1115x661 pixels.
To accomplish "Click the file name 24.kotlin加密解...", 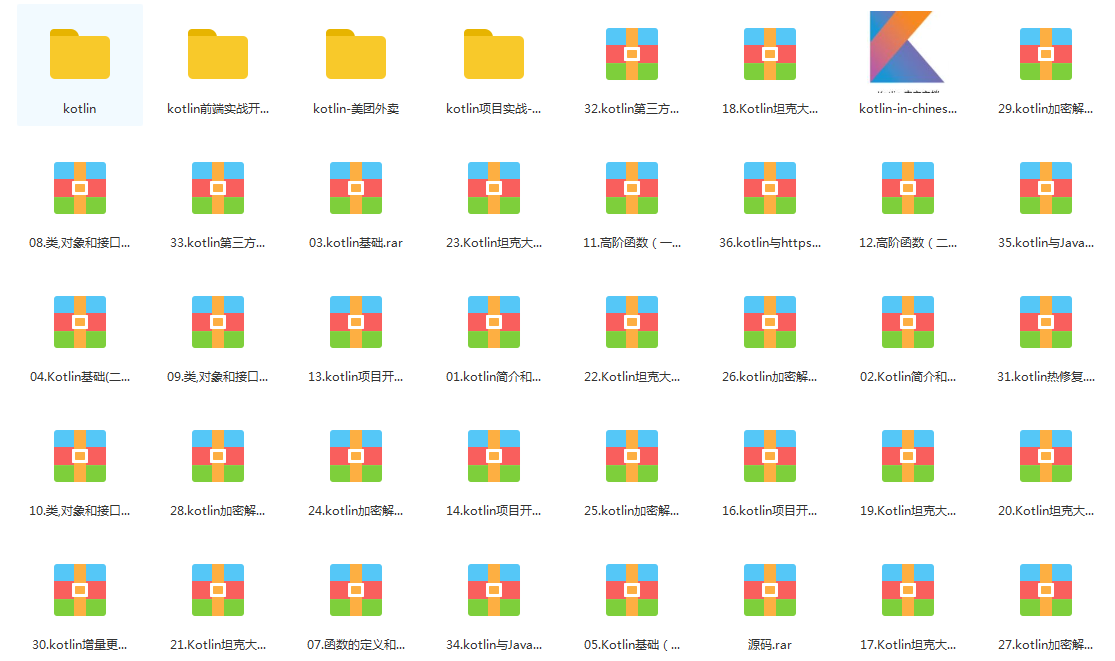I will 355,510.
